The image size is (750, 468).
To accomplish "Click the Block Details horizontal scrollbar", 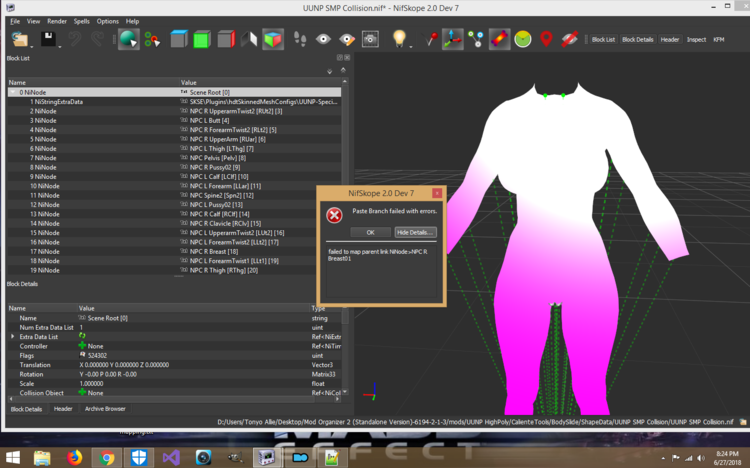I will tap(174, 399).
